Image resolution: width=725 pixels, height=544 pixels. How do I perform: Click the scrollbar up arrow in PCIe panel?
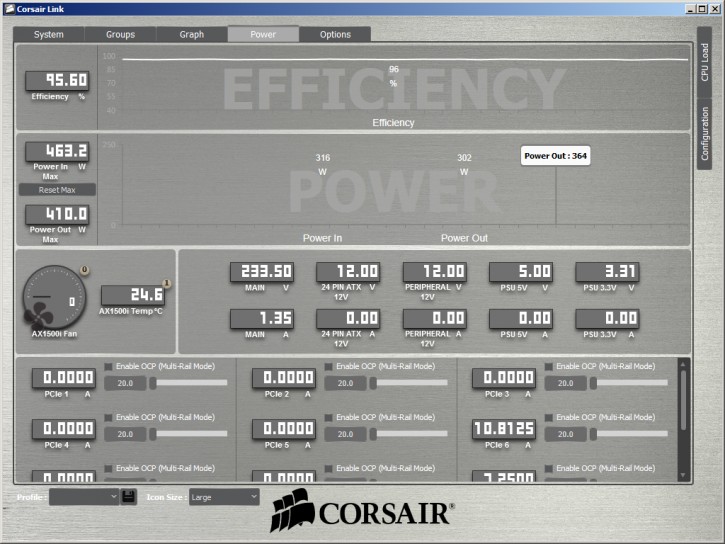pyautogui.click(x=684, y=364)
